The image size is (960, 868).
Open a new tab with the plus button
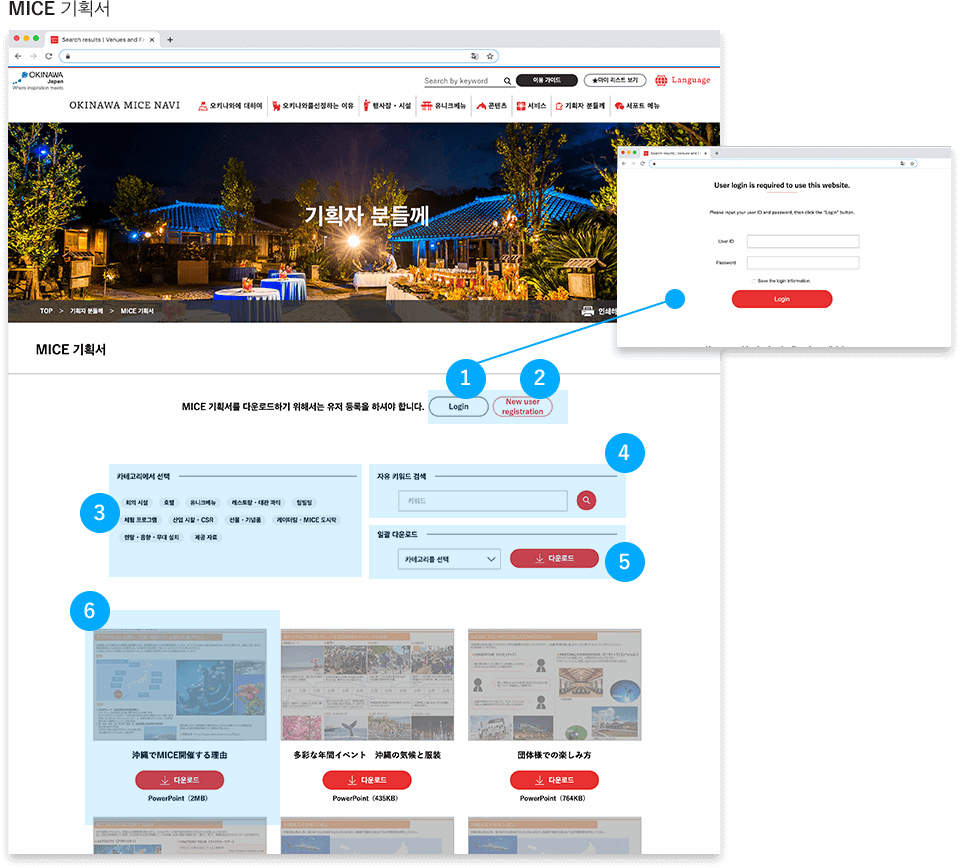(x=170, y=40)
